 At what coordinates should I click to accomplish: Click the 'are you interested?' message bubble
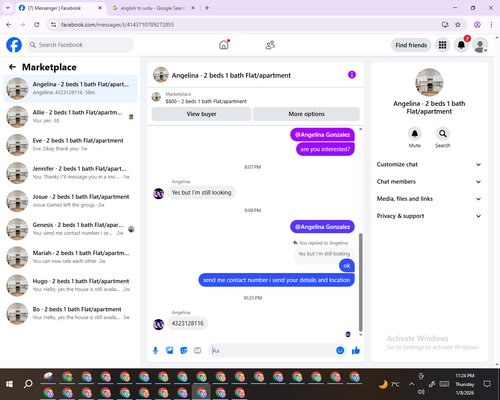(x=325, y=149)
